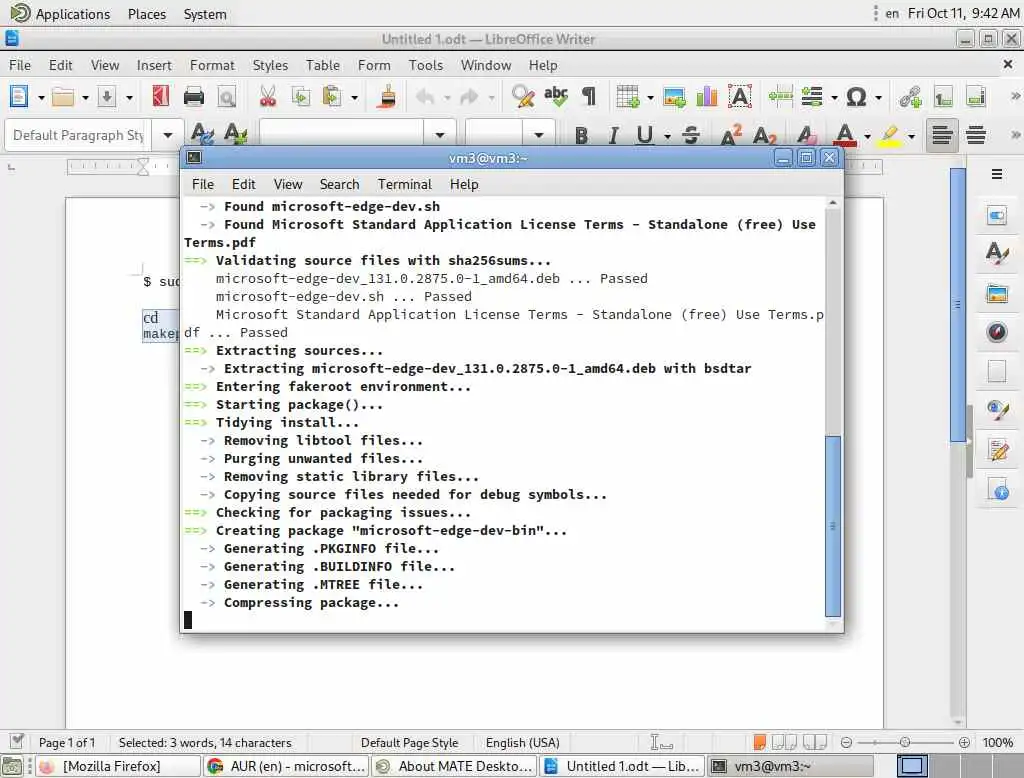The width and height of the screenshot is (1024, 778).
Task: Click the Insert Chart icon
Action: [x=707, y=97]
